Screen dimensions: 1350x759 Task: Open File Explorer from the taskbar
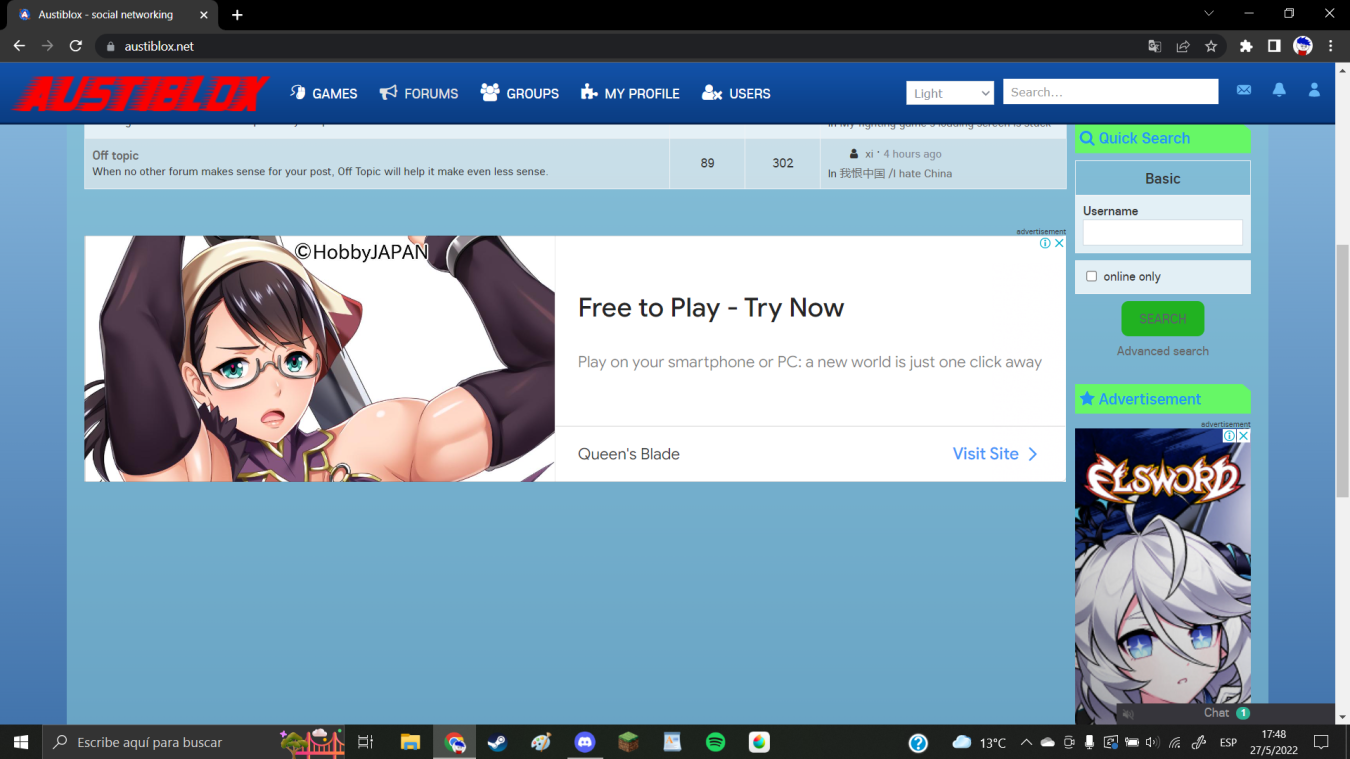410,742
